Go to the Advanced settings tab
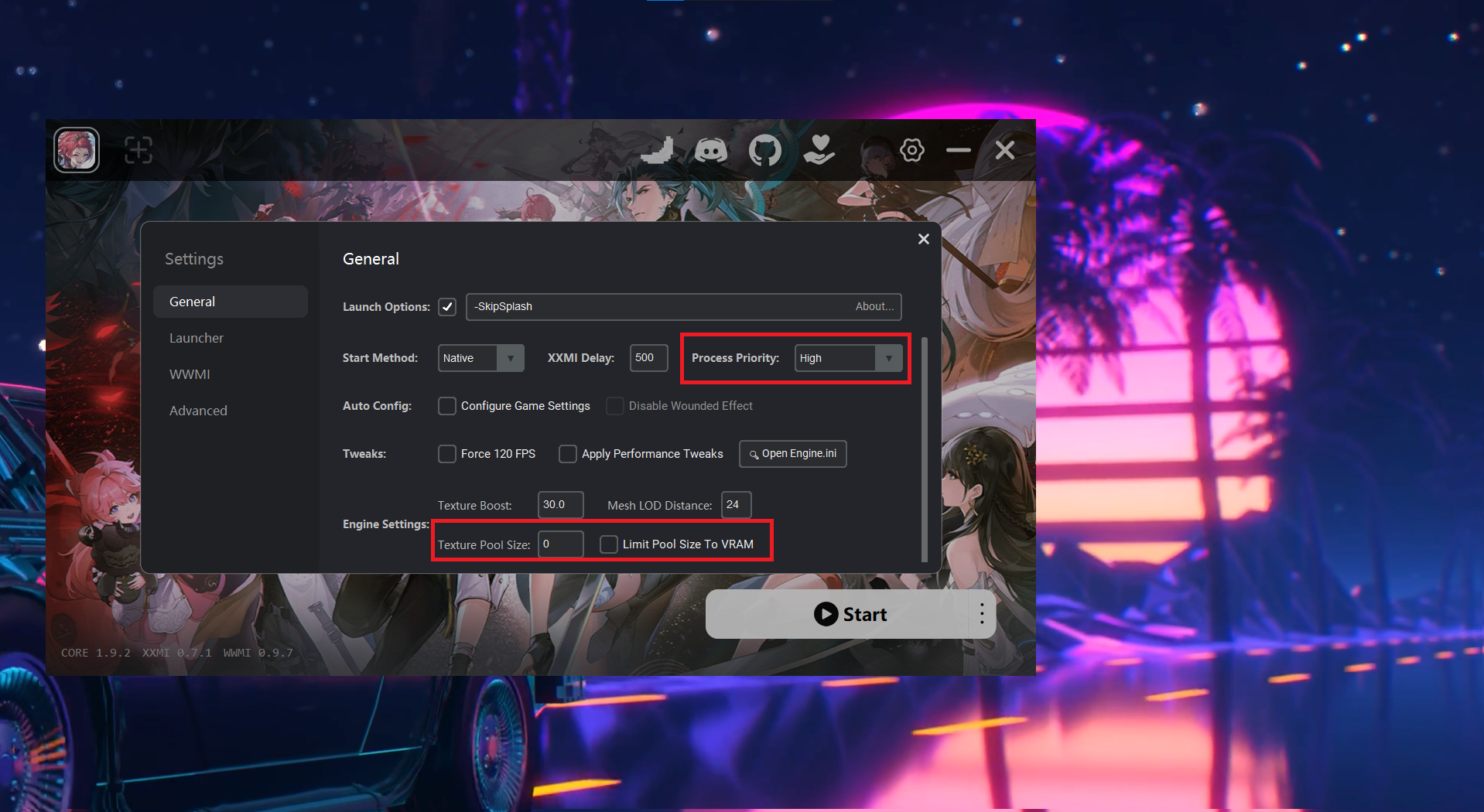Screen dimensions: 1484x812 point(231,411)
